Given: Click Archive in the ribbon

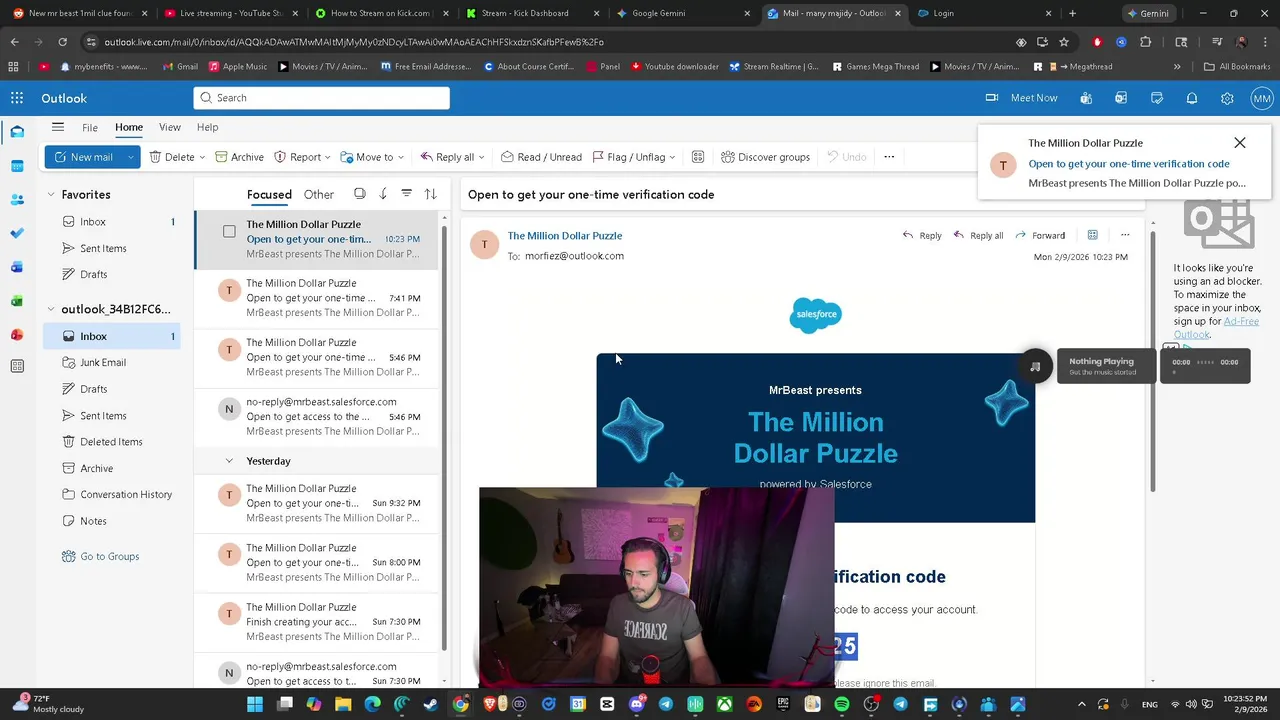Looking at the screenshot, I should click(x=239, y=157).
